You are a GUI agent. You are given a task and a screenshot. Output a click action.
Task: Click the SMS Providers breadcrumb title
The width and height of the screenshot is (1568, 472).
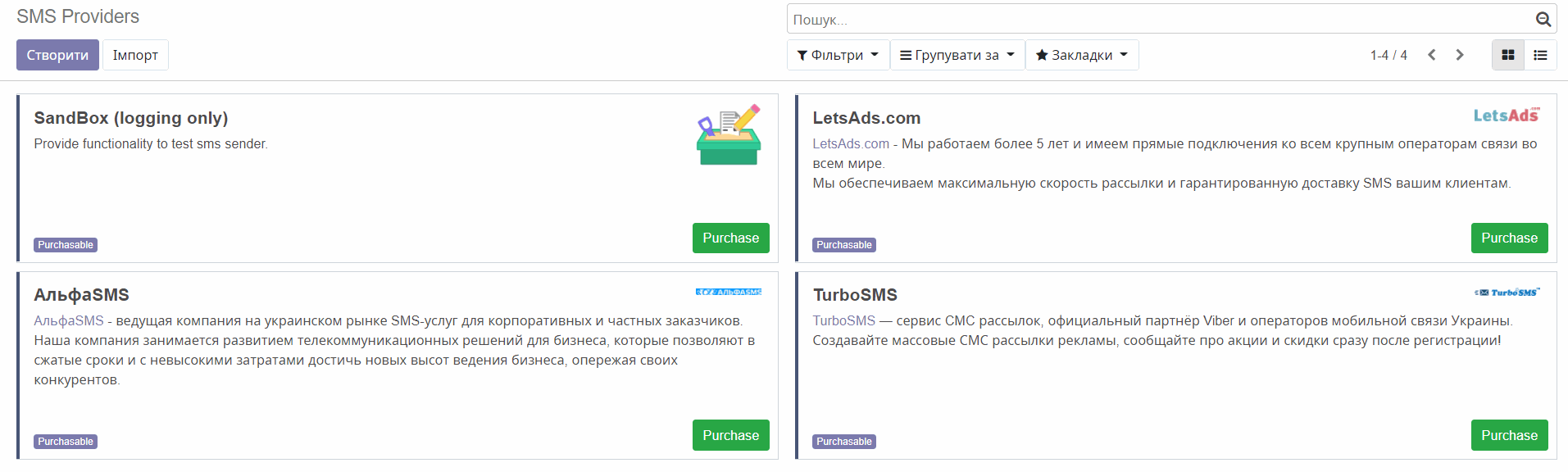[x=78, y=16]
